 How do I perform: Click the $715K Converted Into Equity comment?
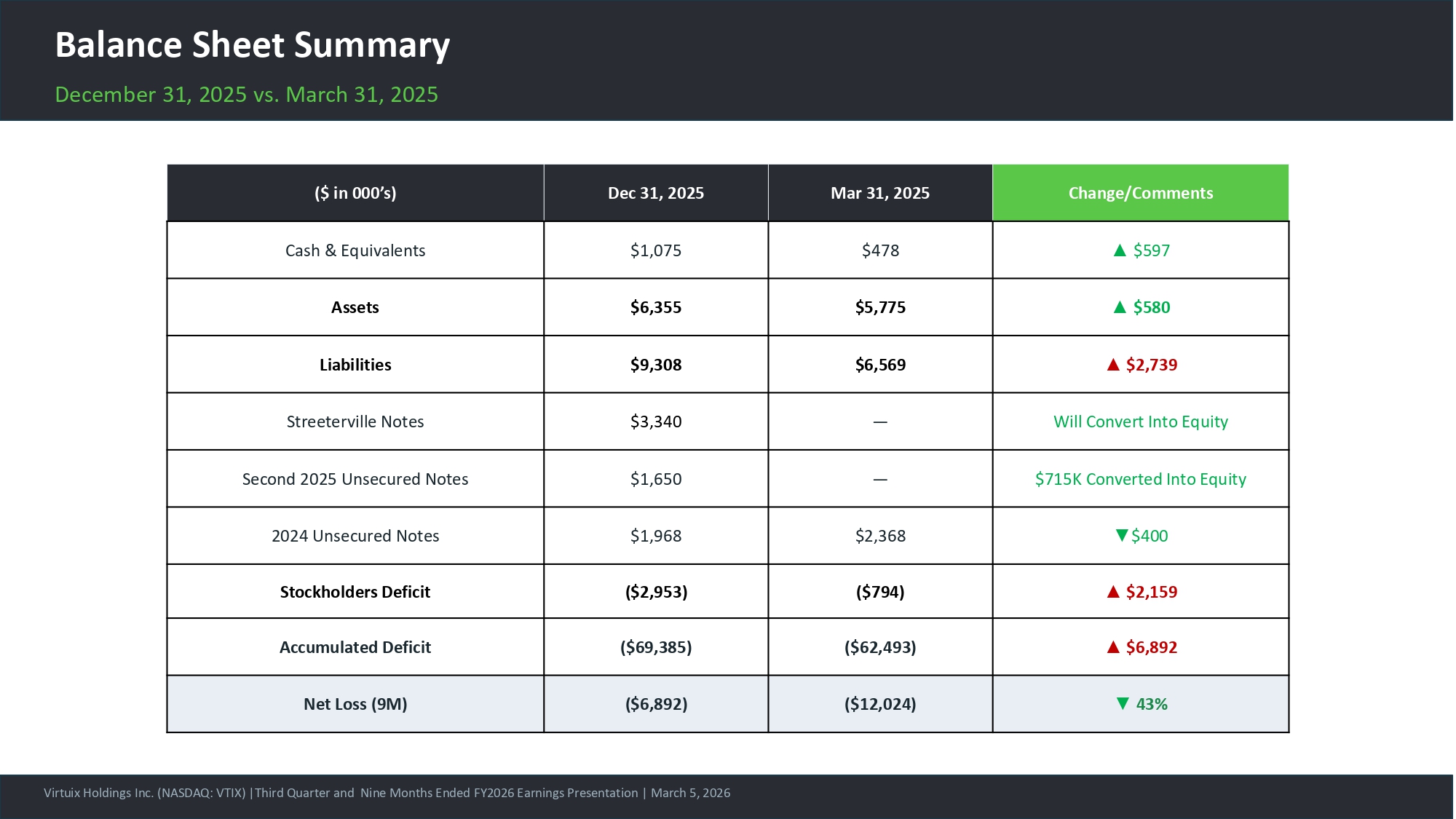(1140, 479)
